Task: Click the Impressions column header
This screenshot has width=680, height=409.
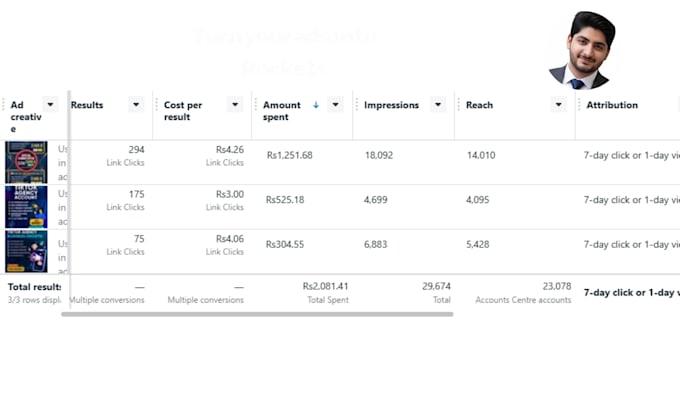Action: 391,105
